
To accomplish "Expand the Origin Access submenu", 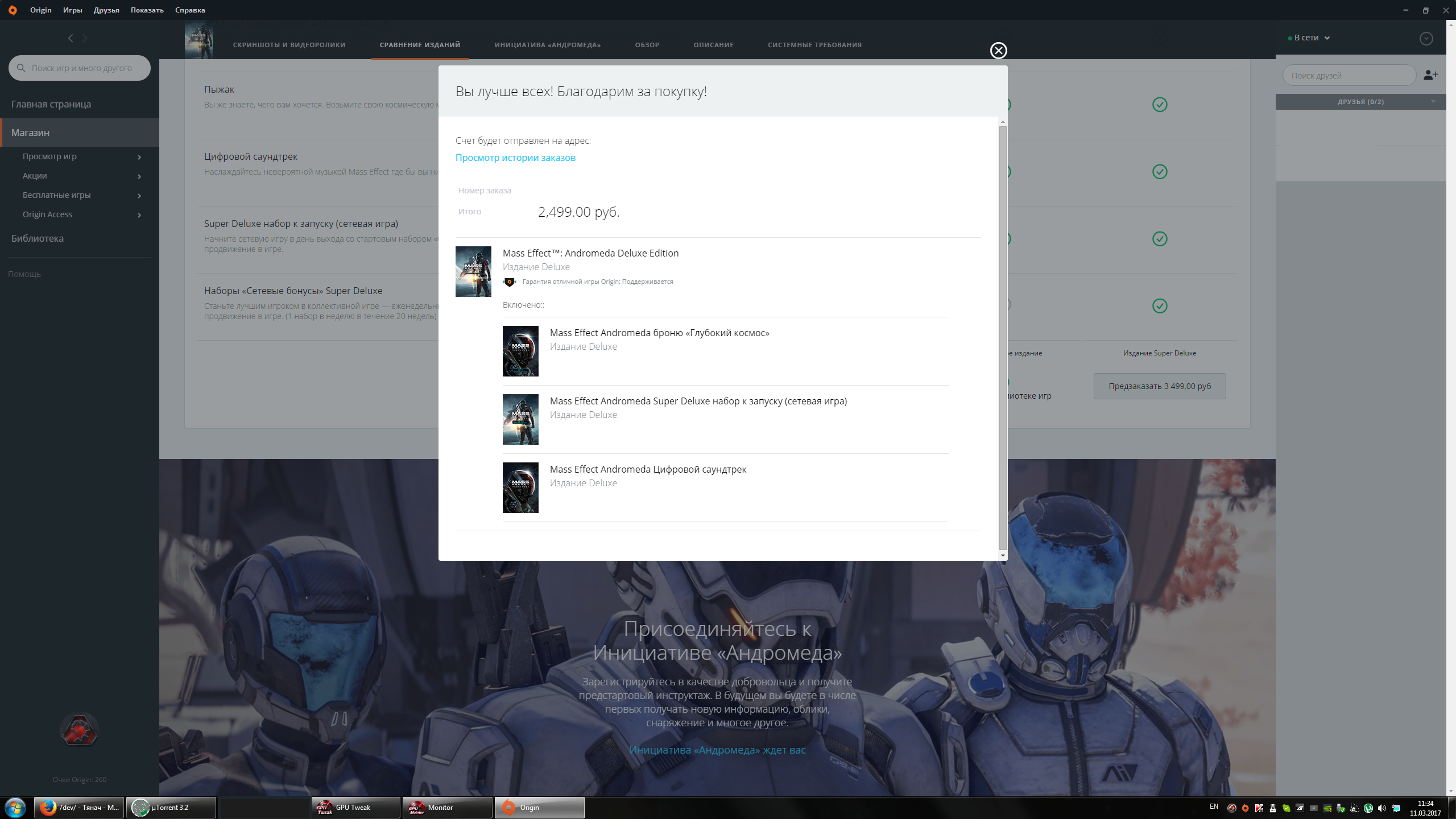I will 139,215.
